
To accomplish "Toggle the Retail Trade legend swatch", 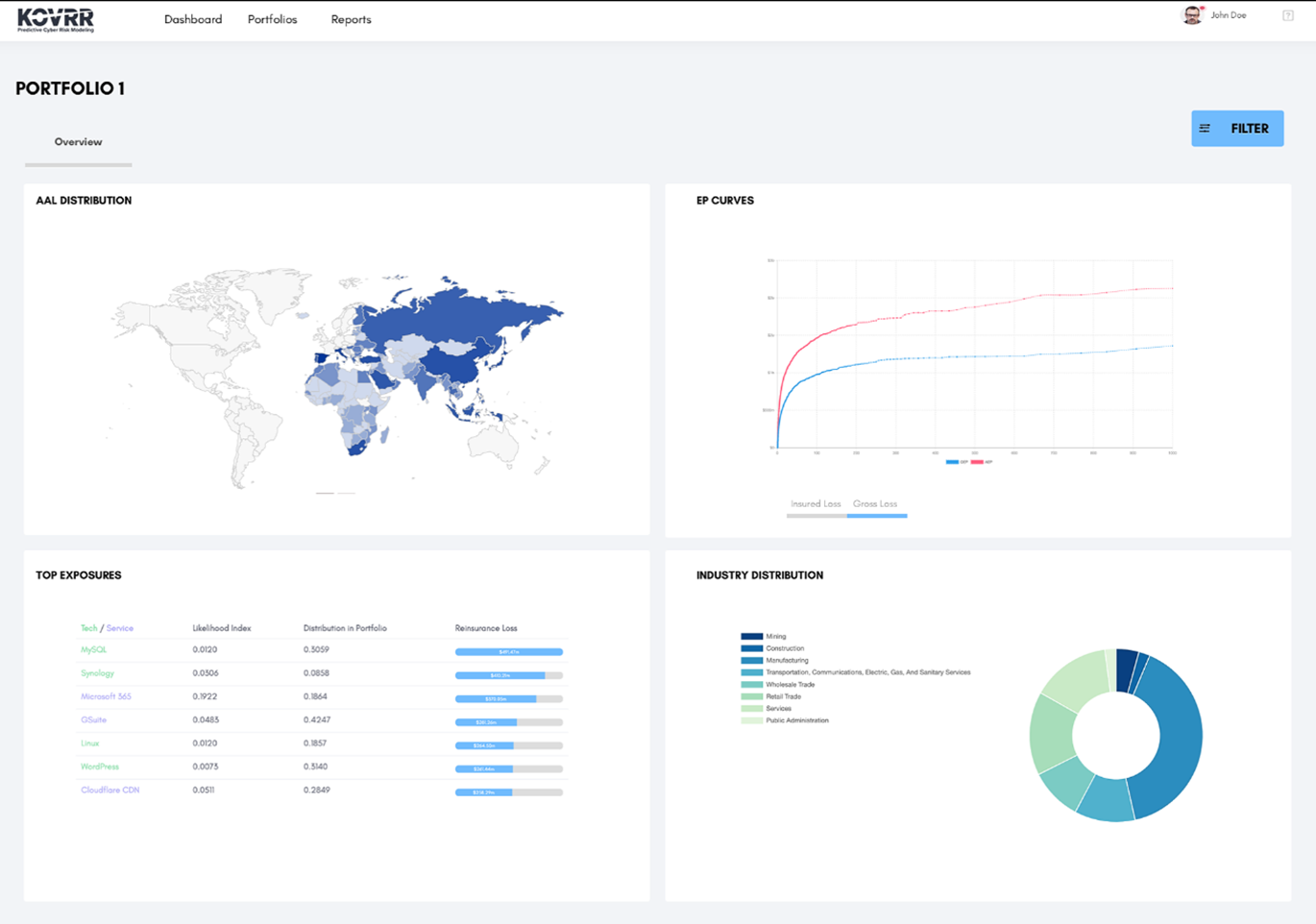I will coord(752,696).
